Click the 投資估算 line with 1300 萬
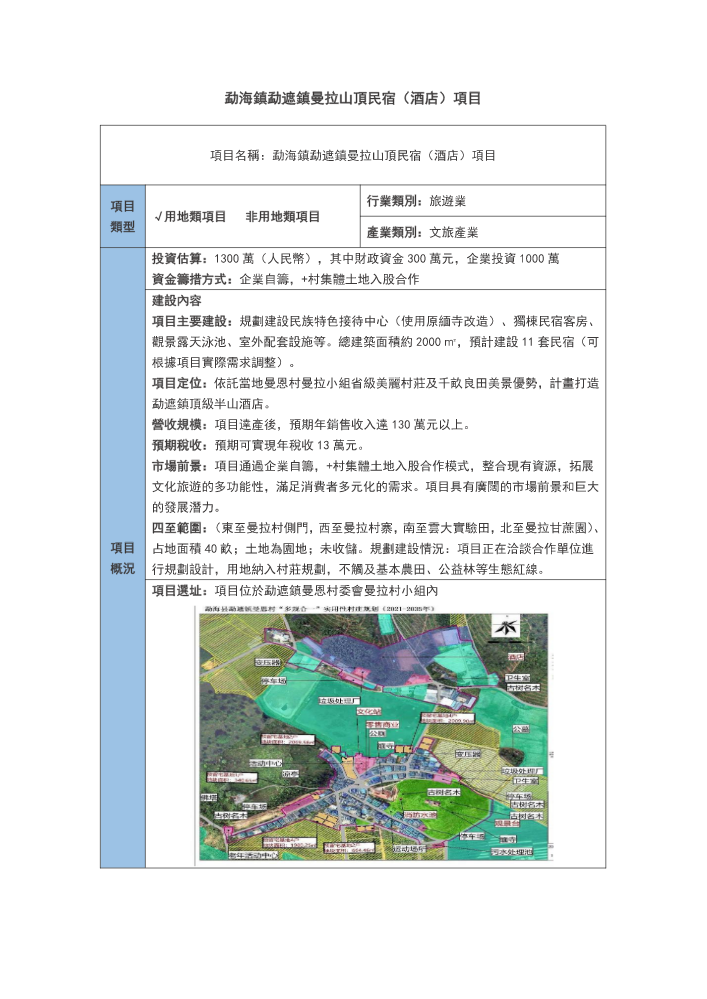The image size is (707, 999). [355, 259]
